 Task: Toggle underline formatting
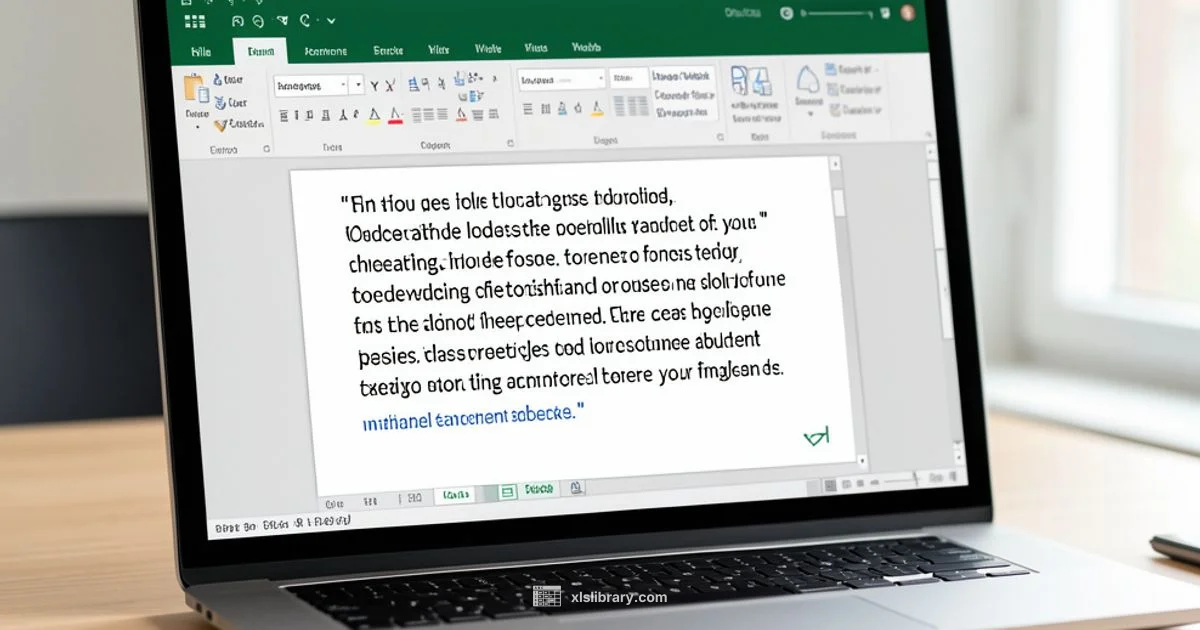(x=309, y=115)
